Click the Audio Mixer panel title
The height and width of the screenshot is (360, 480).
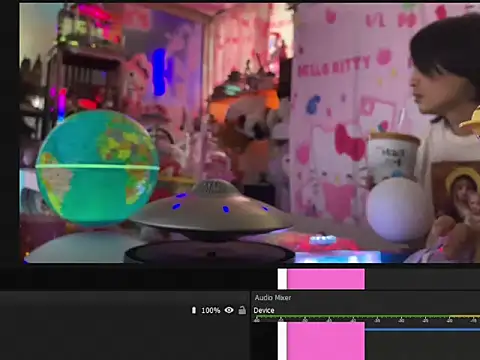pyautogui.click(x=273, y=297)
